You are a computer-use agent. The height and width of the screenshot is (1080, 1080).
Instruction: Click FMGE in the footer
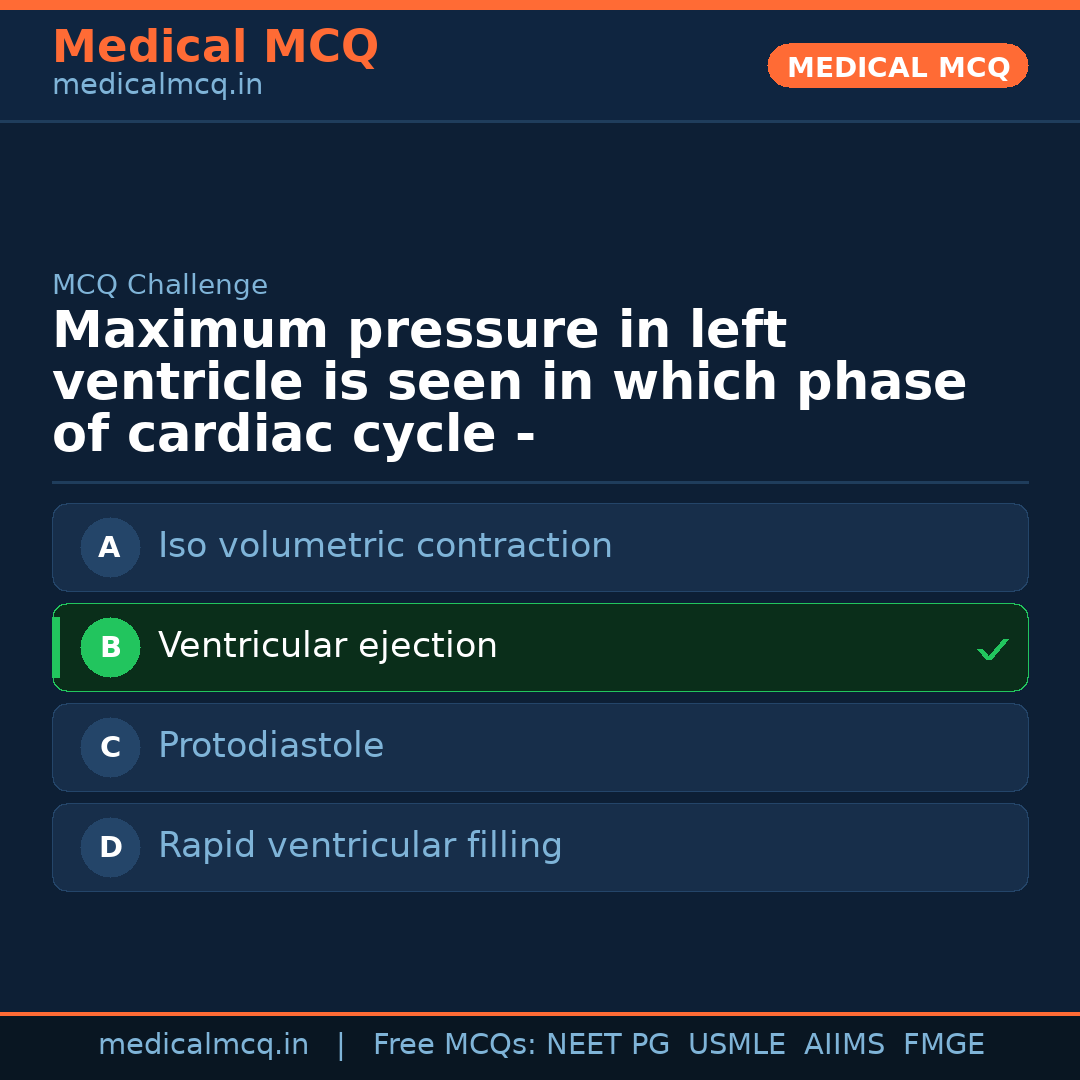[943, 1045]
